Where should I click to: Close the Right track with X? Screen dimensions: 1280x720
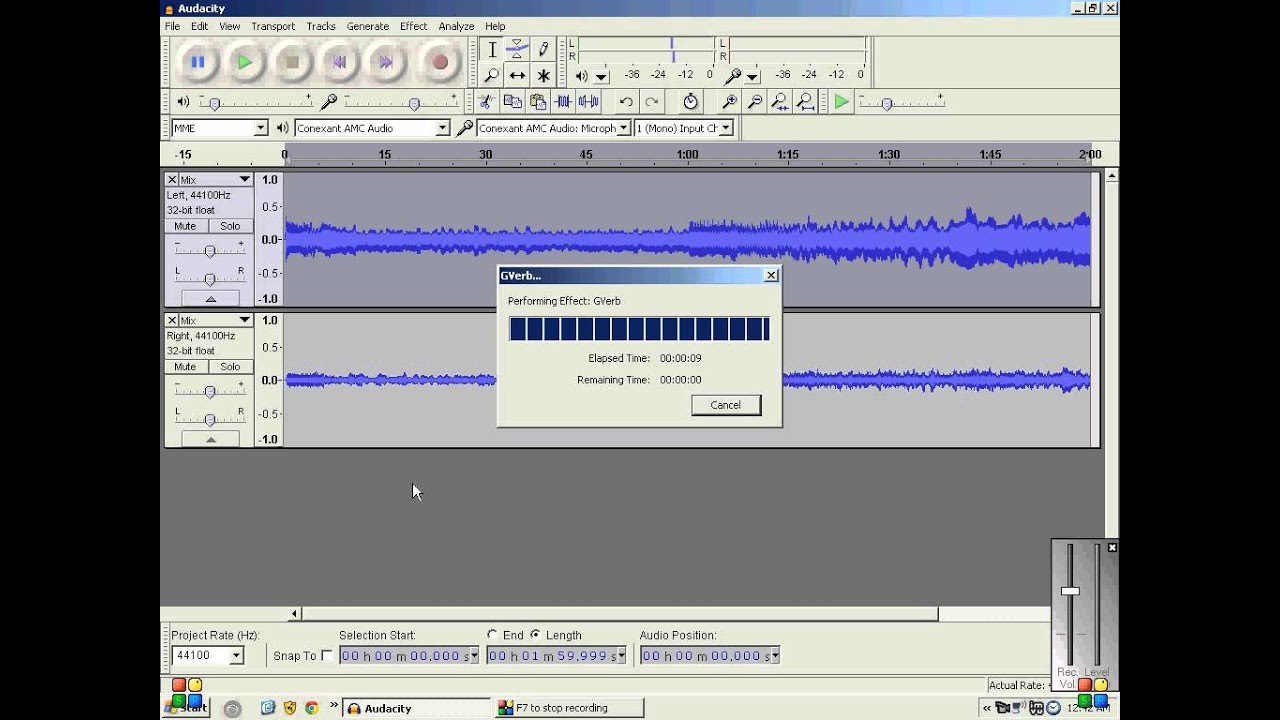(172, 320)
